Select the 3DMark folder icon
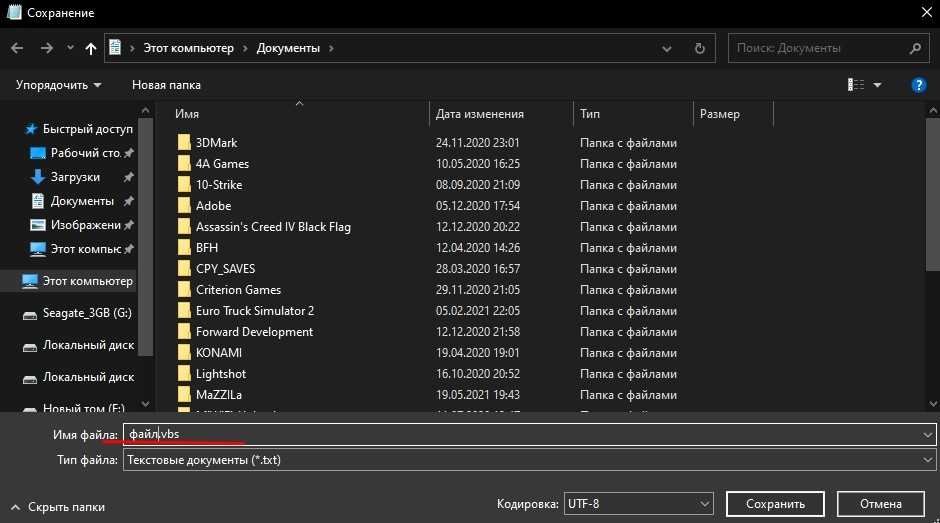 (x=184, y=143)
